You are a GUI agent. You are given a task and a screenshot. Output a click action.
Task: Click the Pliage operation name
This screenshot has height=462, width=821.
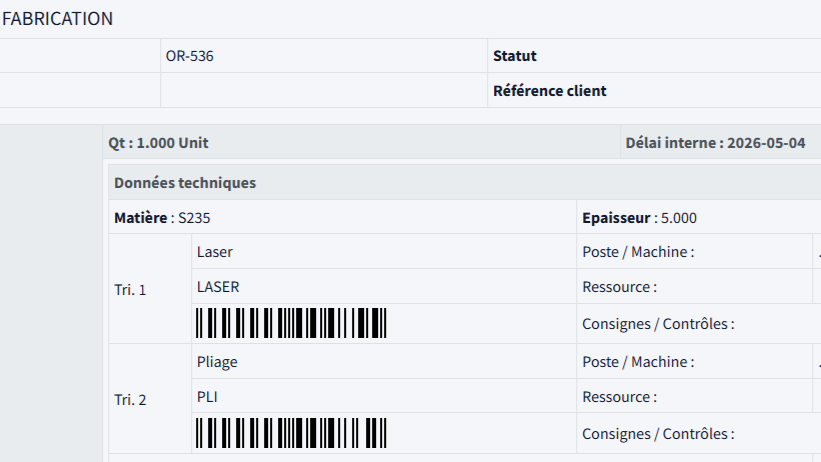[x=217, y=362]
